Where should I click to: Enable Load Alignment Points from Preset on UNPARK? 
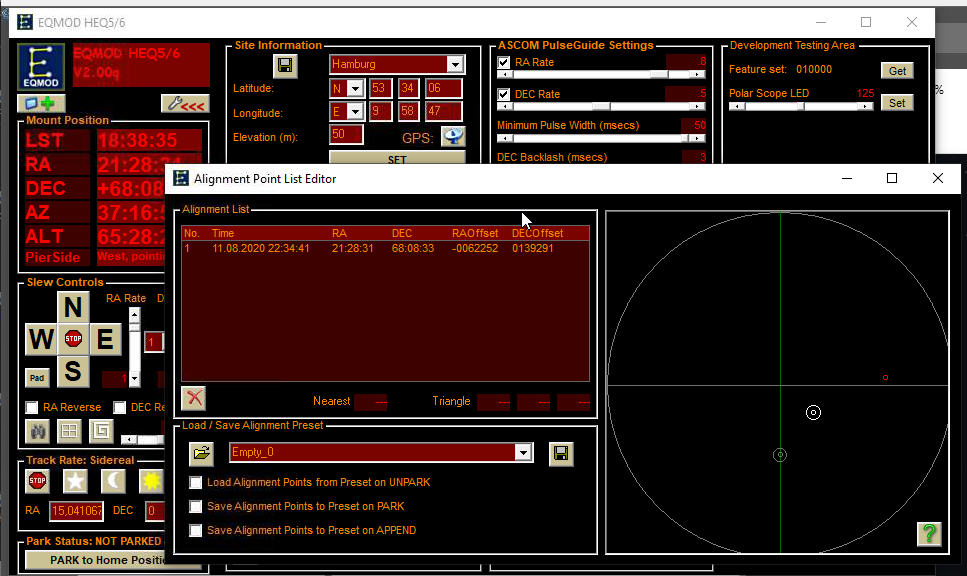coord(196,483)
